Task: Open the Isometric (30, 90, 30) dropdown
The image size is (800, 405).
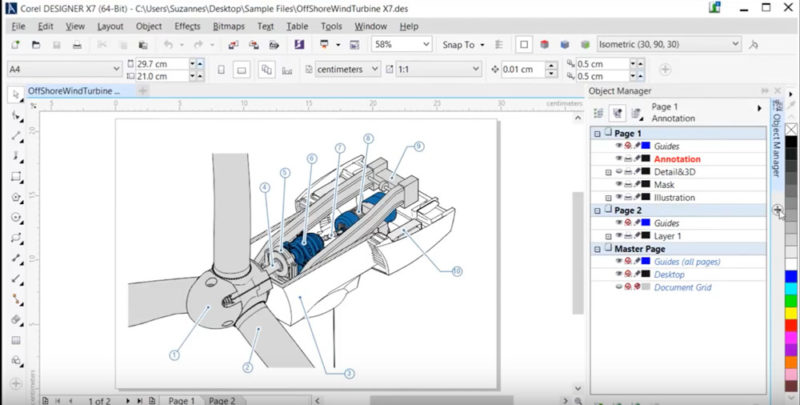Action: click(735, 44)
